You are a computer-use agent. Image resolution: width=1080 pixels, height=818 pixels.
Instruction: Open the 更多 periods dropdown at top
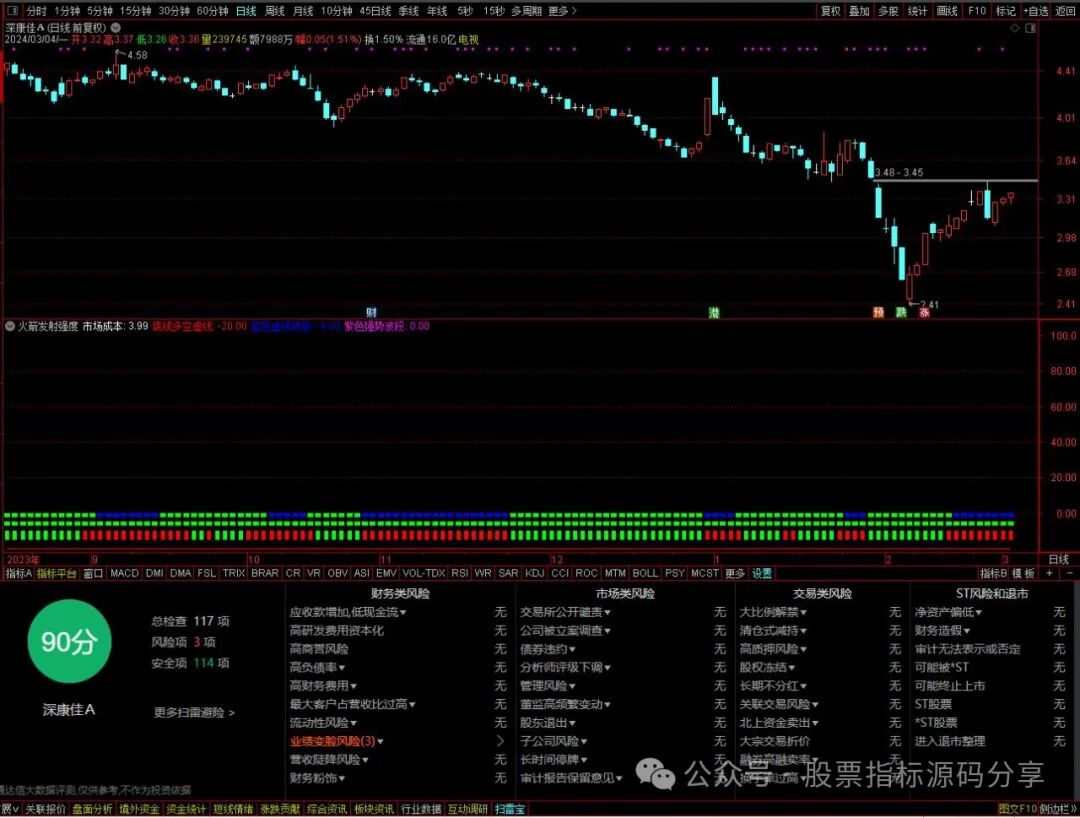(562, 11)
